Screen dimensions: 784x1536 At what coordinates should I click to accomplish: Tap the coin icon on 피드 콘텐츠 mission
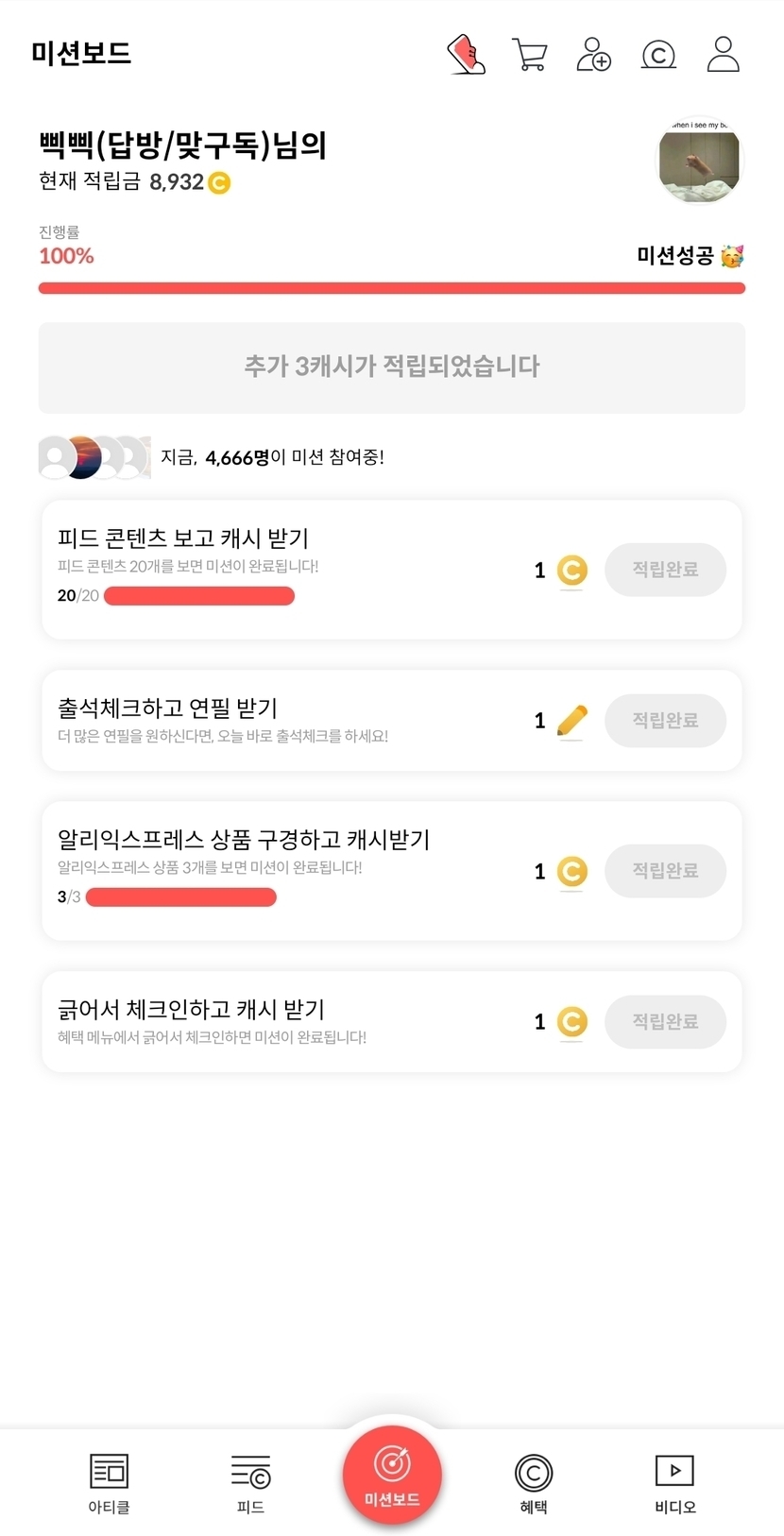pyautogui.click(x=571, y=570)
